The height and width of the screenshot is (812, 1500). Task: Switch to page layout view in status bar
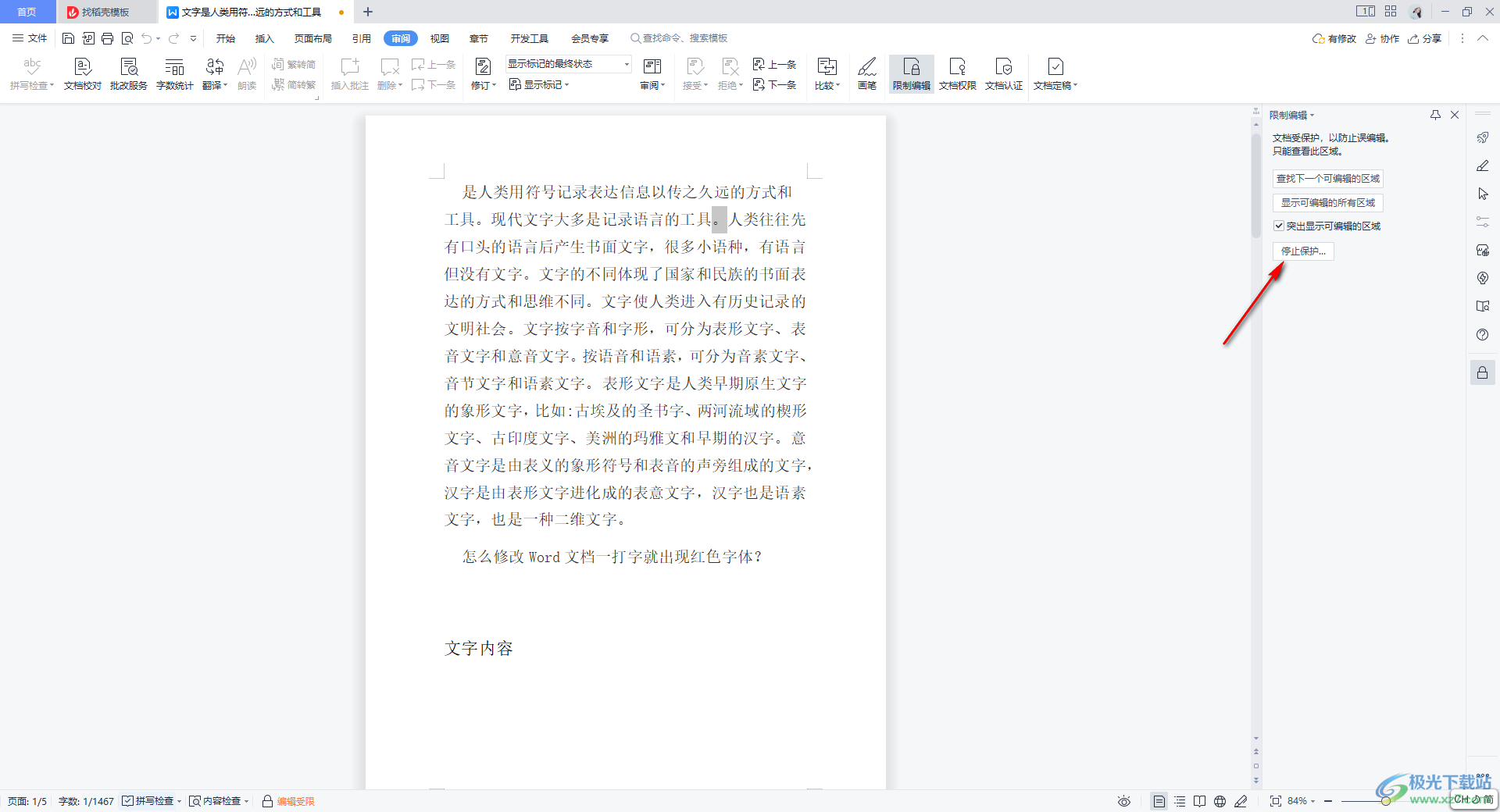point(1159,801)
